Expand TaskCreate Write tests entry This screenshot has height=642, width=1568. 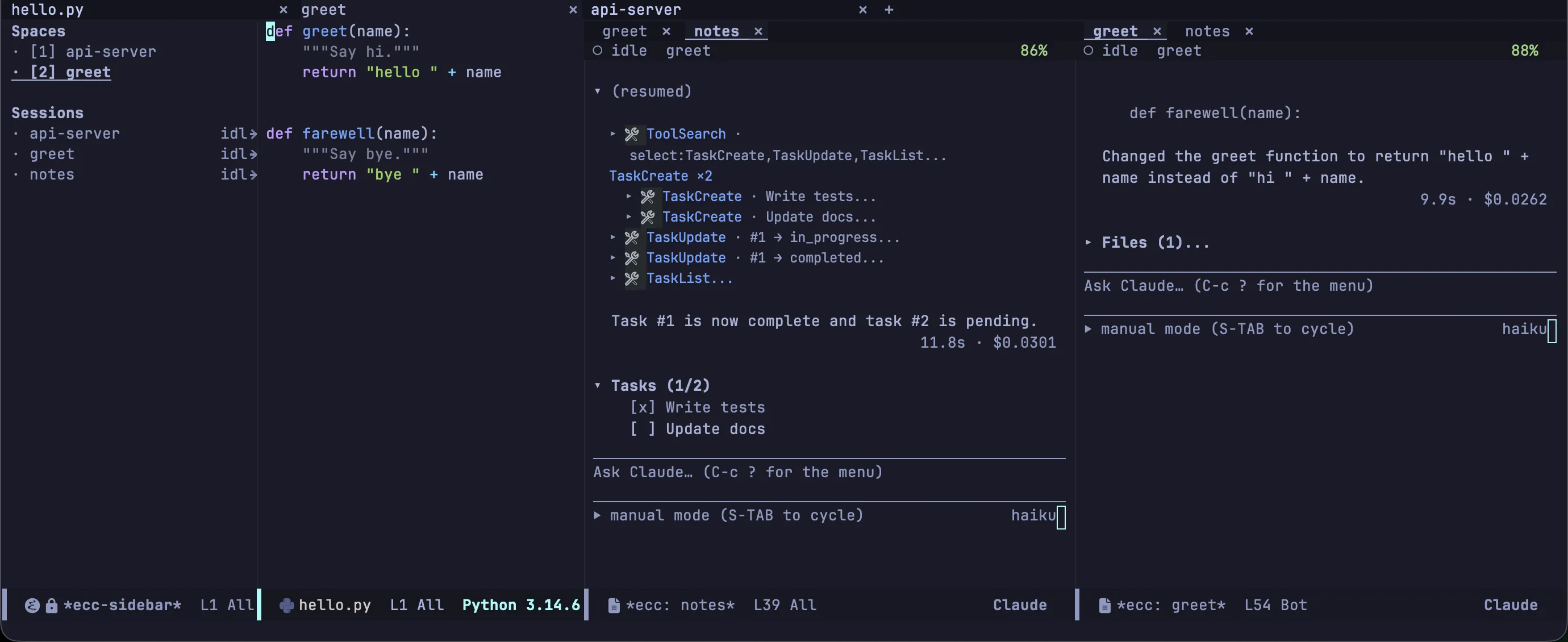pos(629,196)
